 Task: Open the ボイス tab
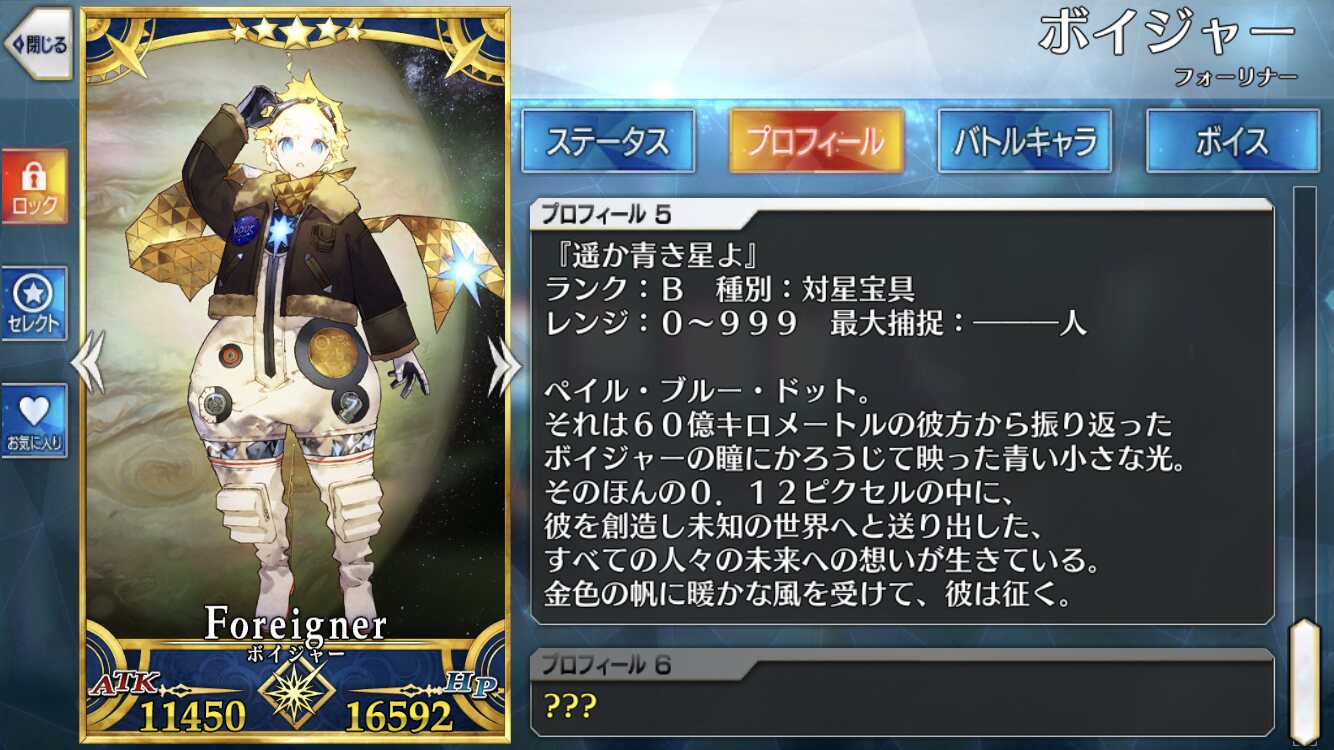point(1232,141)
